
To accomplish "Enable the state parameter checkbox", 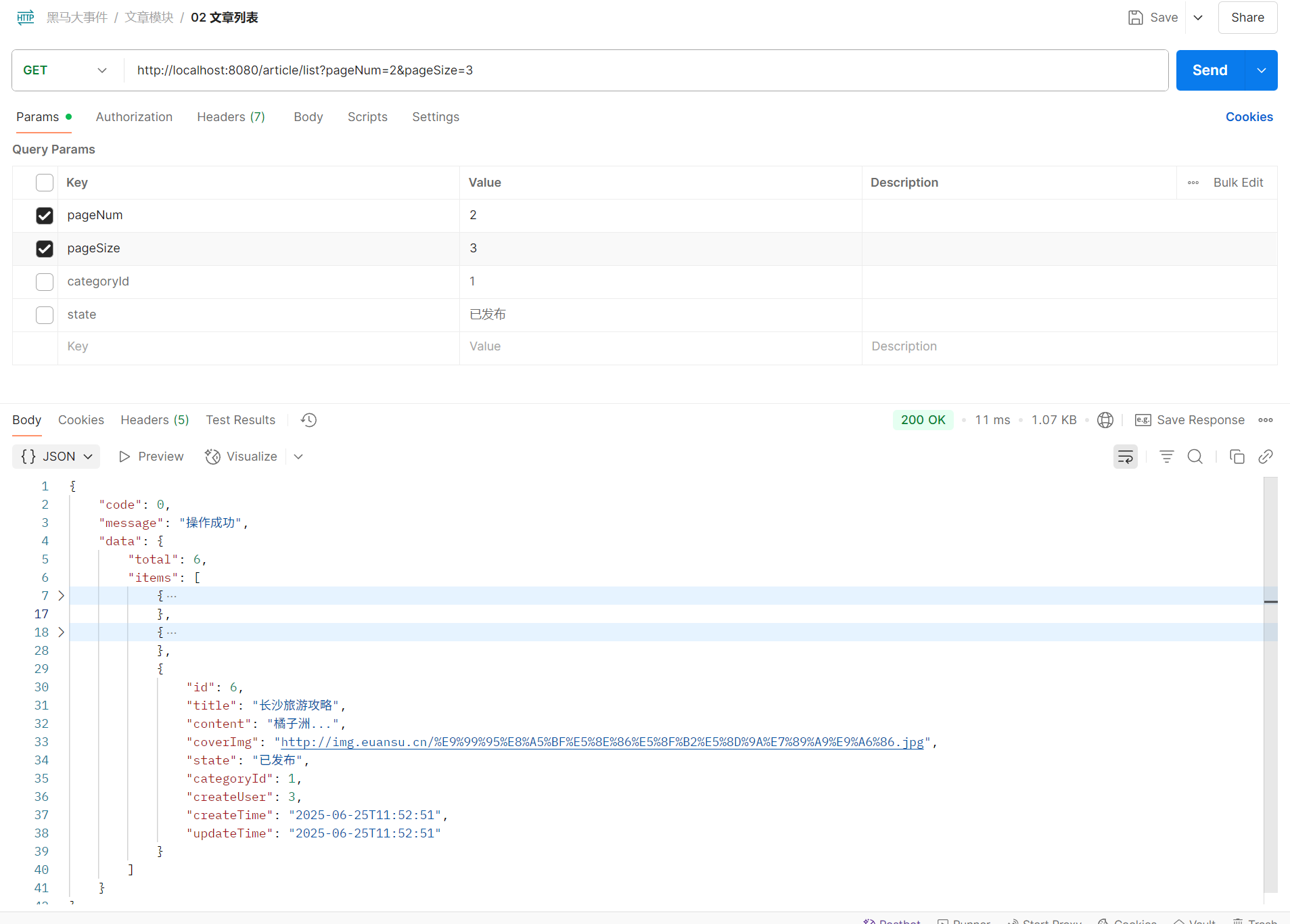I will [45, 315].
